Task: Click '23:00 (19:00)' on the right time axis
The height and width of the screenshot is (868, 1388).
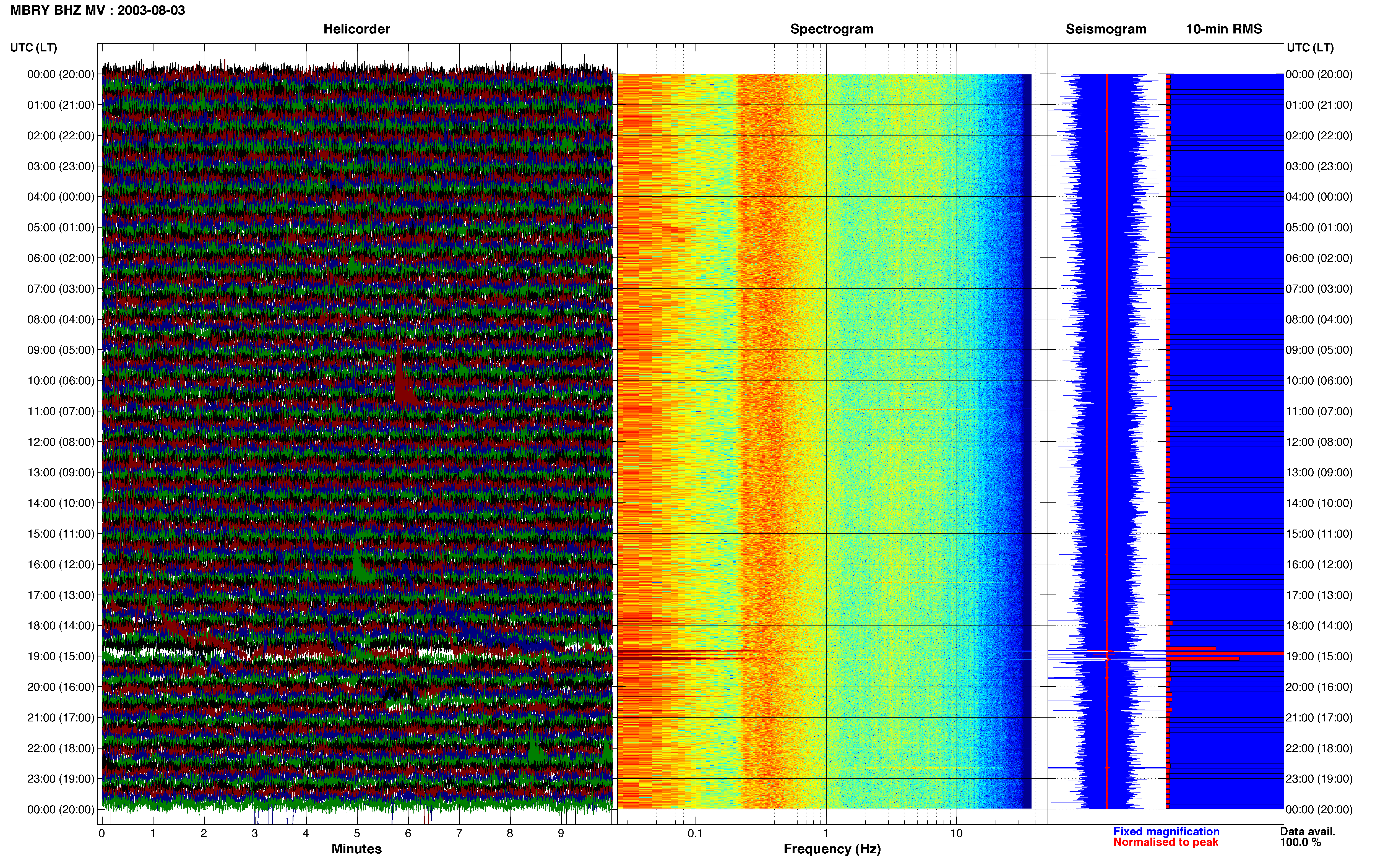Action: pyautogui.click(x=1319, y=778)
